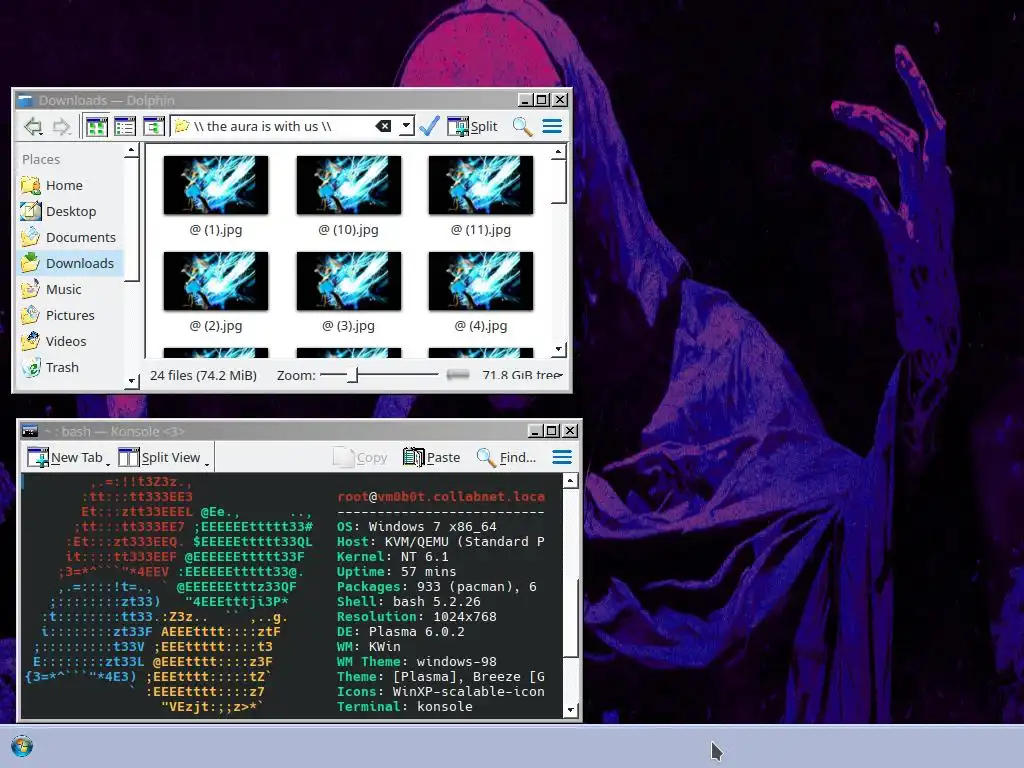The width and height of the screenshot is (1024, 768).
Task: Select thumbnail of @ (11).jpg
Action: coord(481,185)
